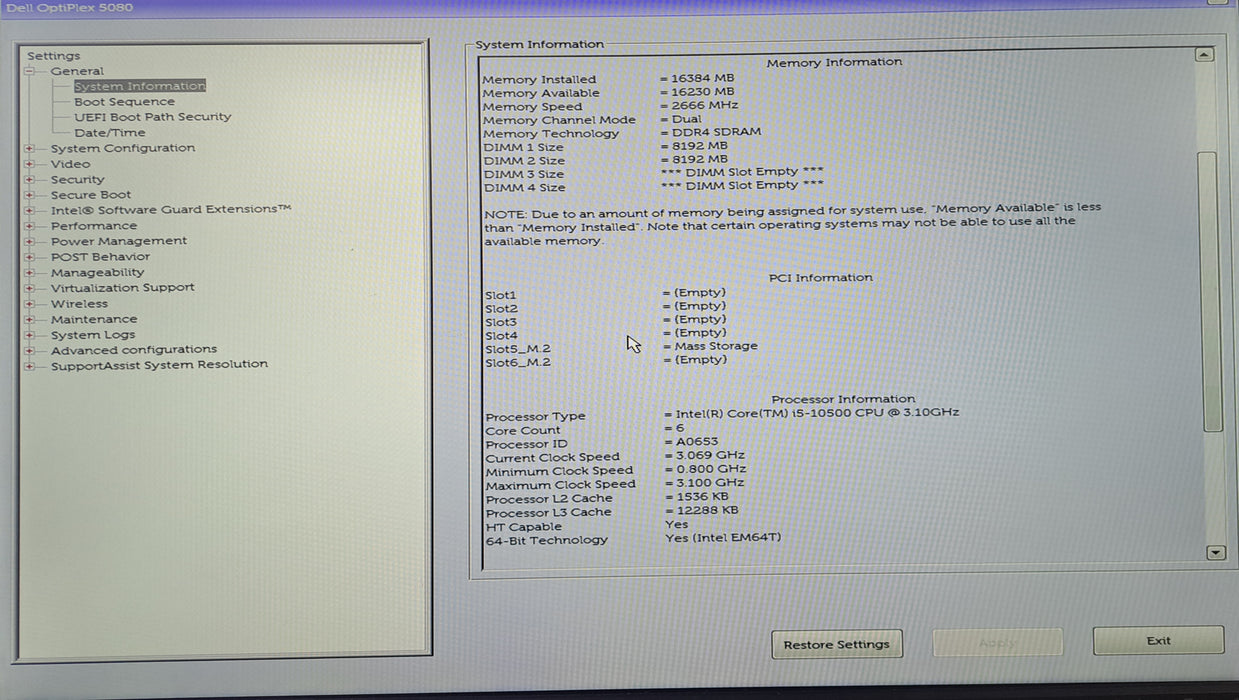Click the greyed-out Apply button
1239x700 pixels.
click(x=997, y=643)
